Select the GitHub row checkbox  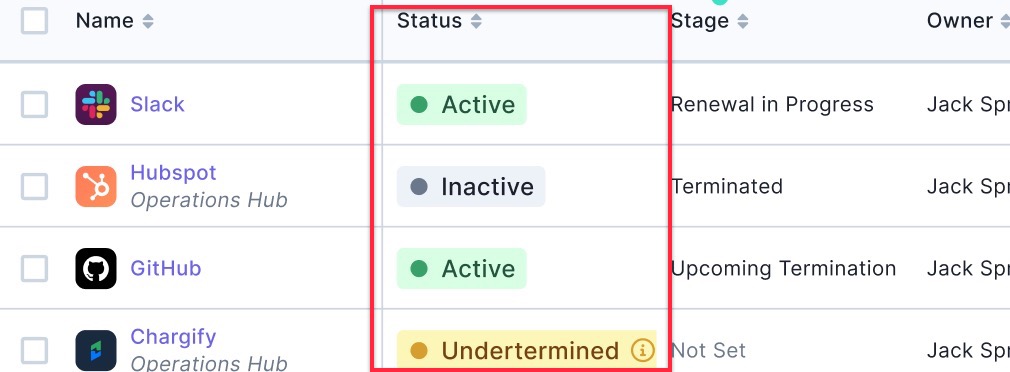click(x=34, y=268)
